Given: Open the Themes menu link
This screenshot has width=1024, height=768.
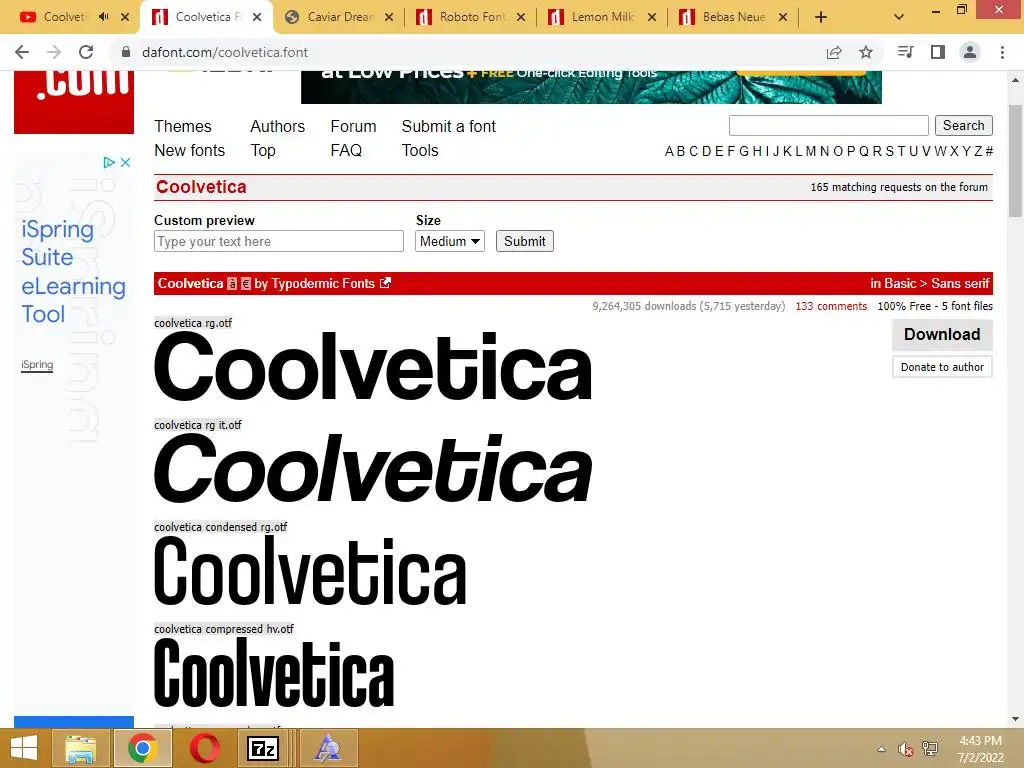Looking at the screenshot, I should [183, 126].
